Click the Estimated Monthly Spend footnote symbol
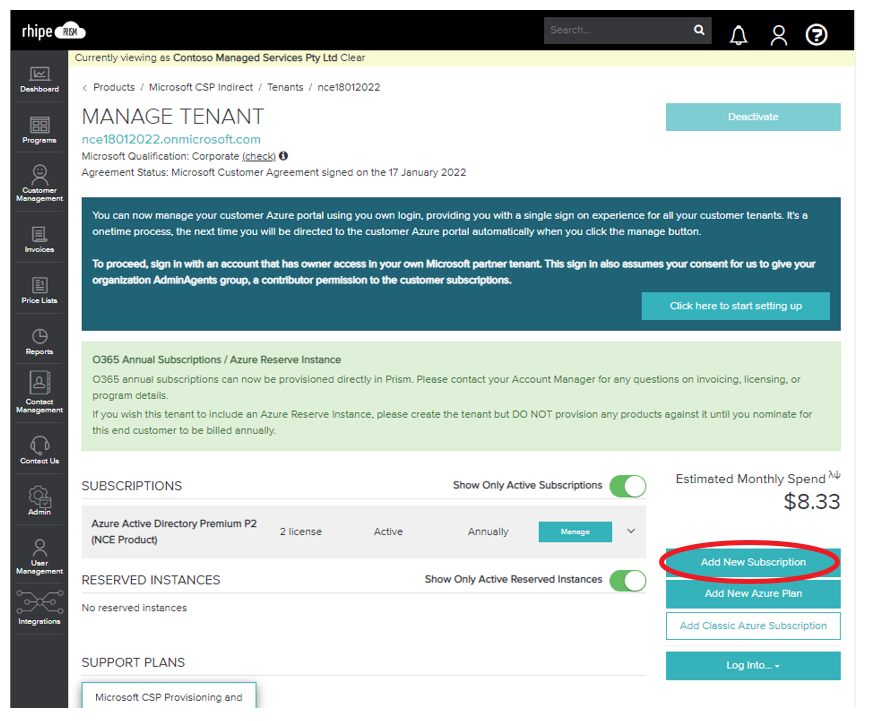This screenshot has height=721, width=876. [x=834, y=475]
